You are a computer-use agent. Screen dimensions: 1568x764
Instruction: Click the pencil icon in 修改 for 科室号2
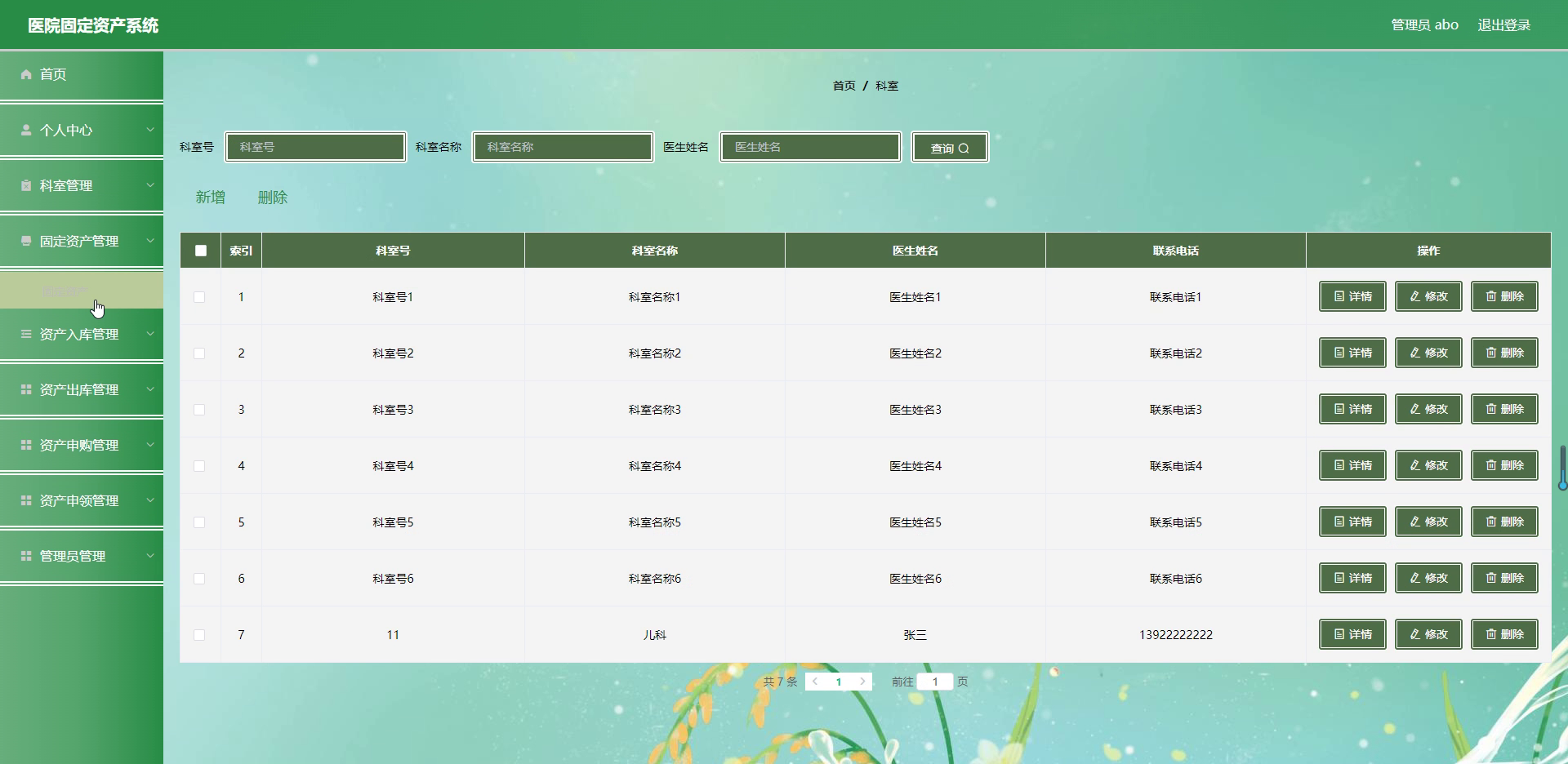point(1415,353)
